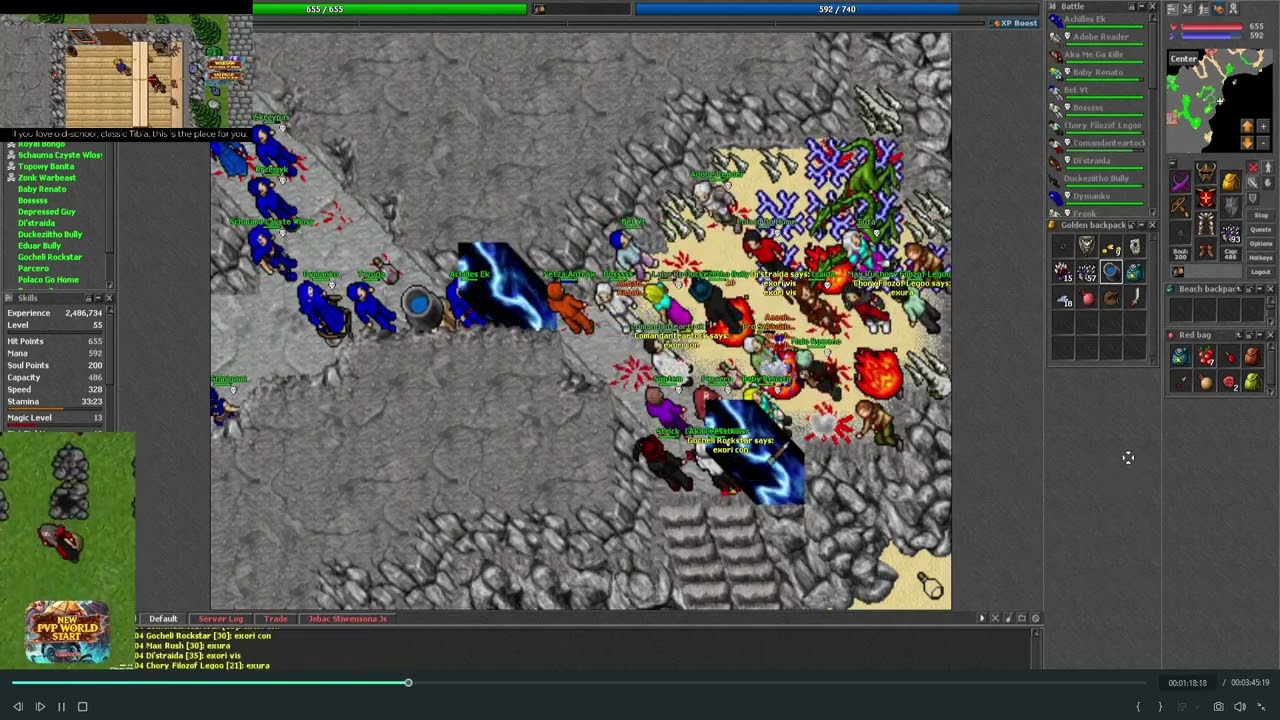
Task: Minimize the Battle list panel
Action: coord(1142,6)
